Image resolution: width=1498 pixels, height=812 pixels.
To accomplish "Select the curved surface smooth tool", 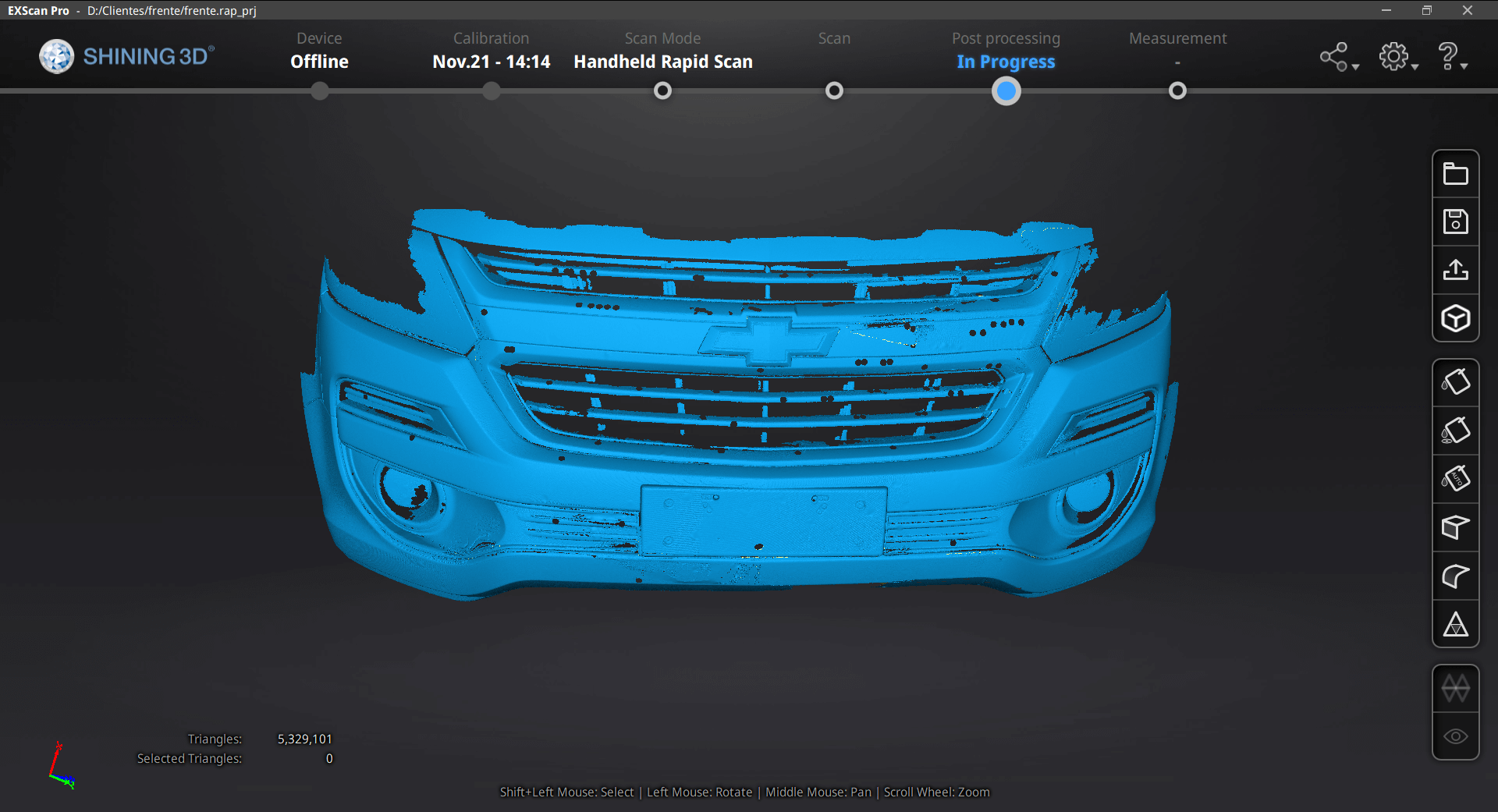I will 1455,576.
